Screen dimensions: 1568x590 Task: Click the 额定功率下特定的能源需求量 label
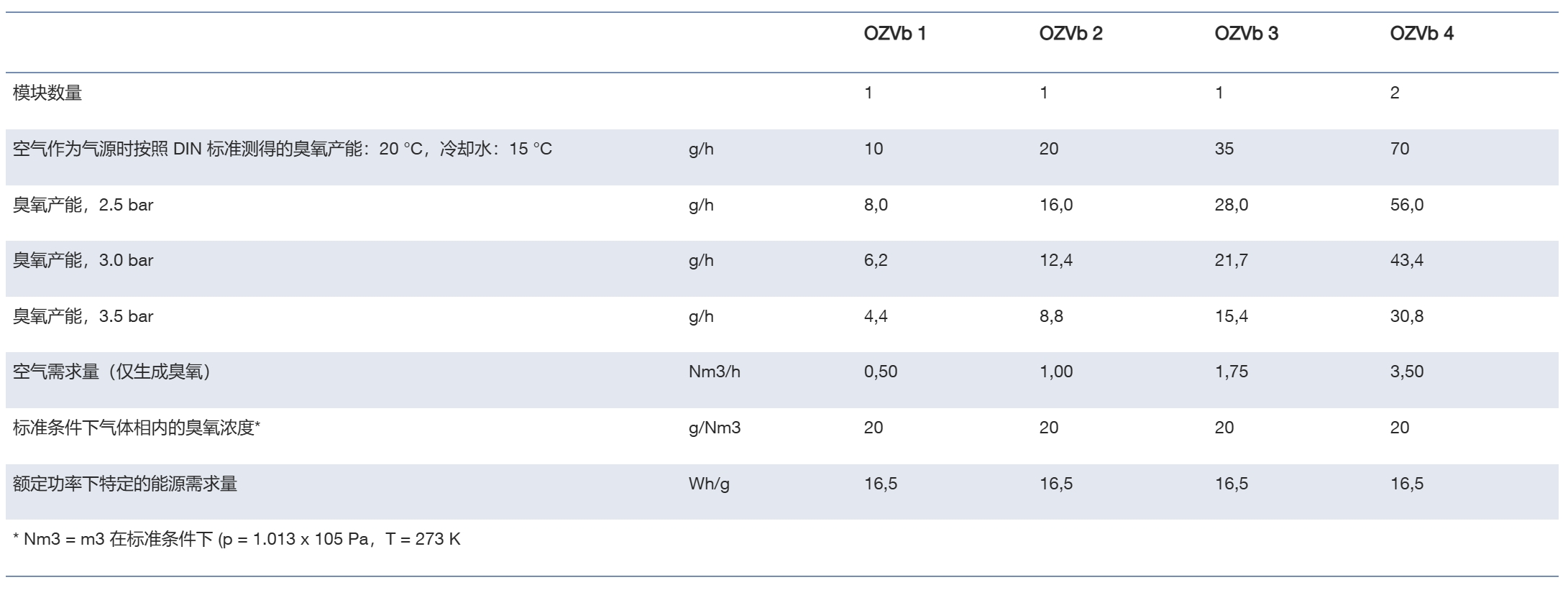125,484
